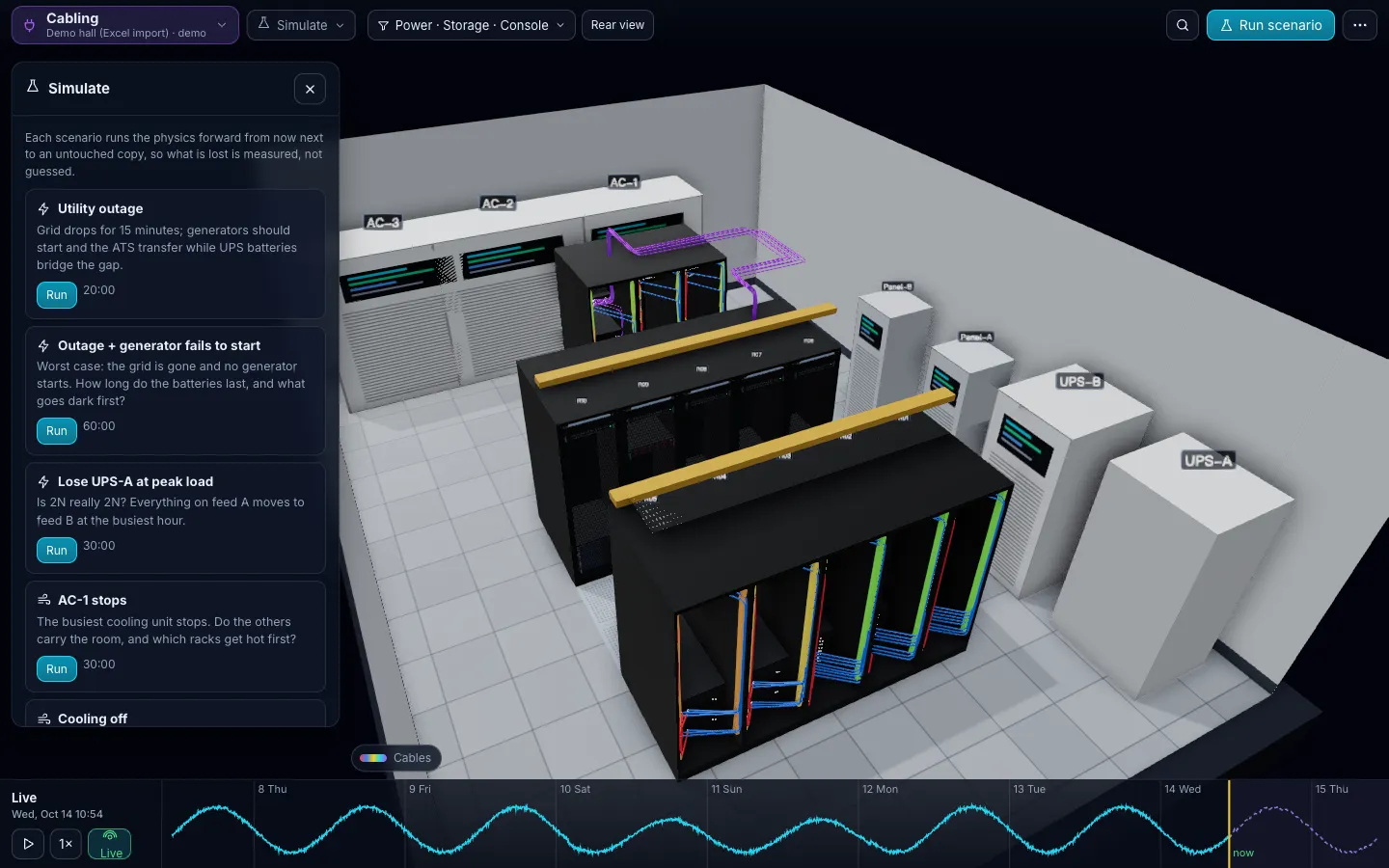1389x868 pixels.
Task: Select the AC-2 cooling unit label
Action: pyautogui.click(x=498, y=203)
